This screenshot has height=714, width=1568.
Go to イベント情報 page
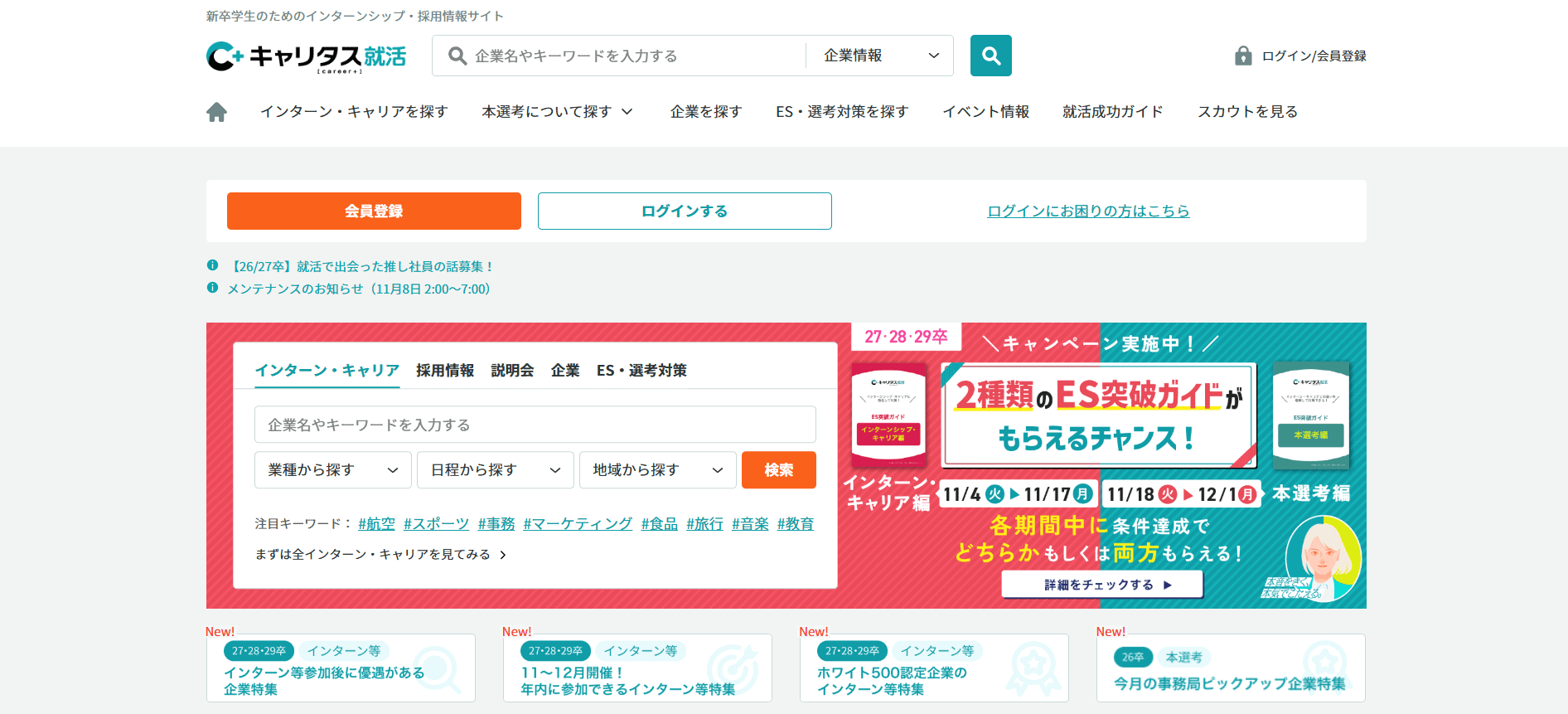point(985,112)
